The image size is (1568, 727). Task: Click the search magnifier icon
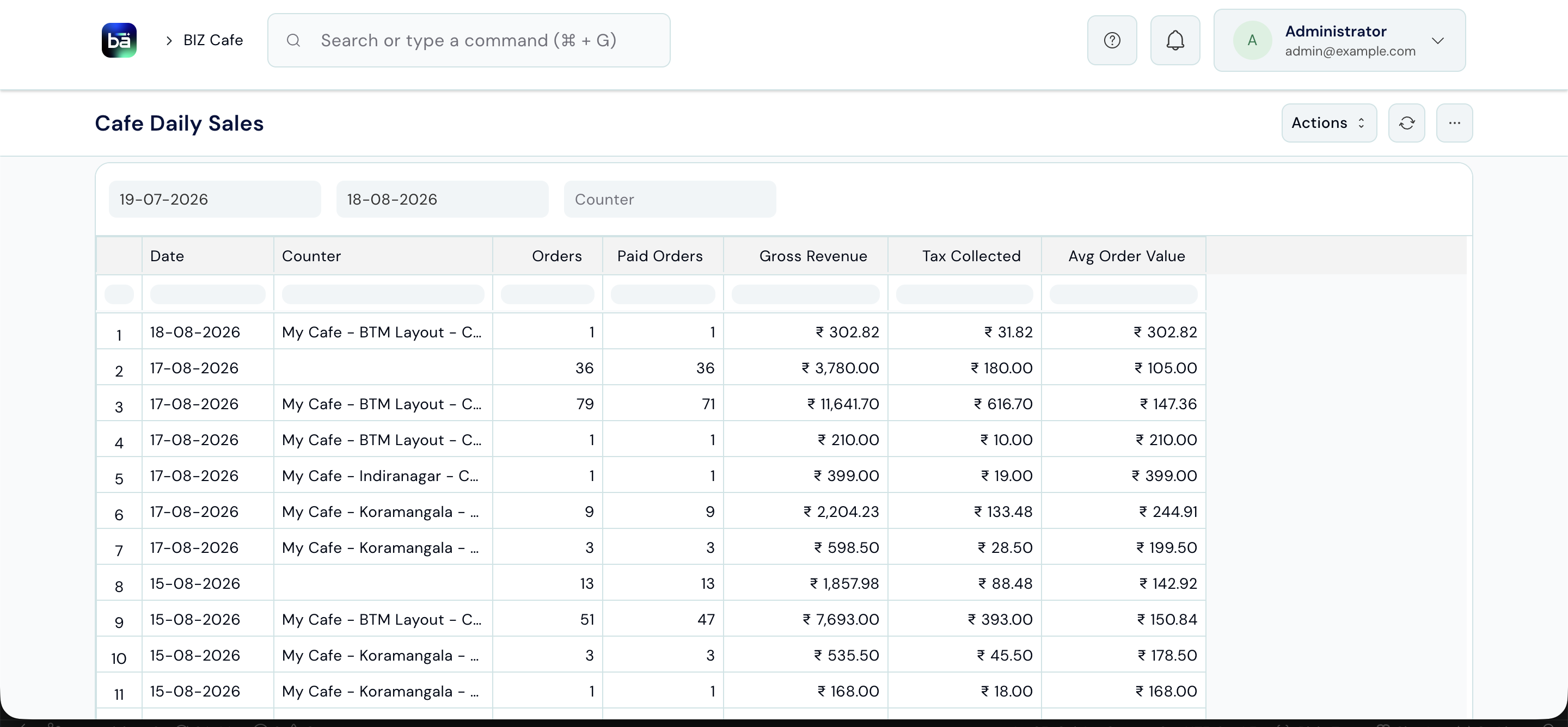293,40
